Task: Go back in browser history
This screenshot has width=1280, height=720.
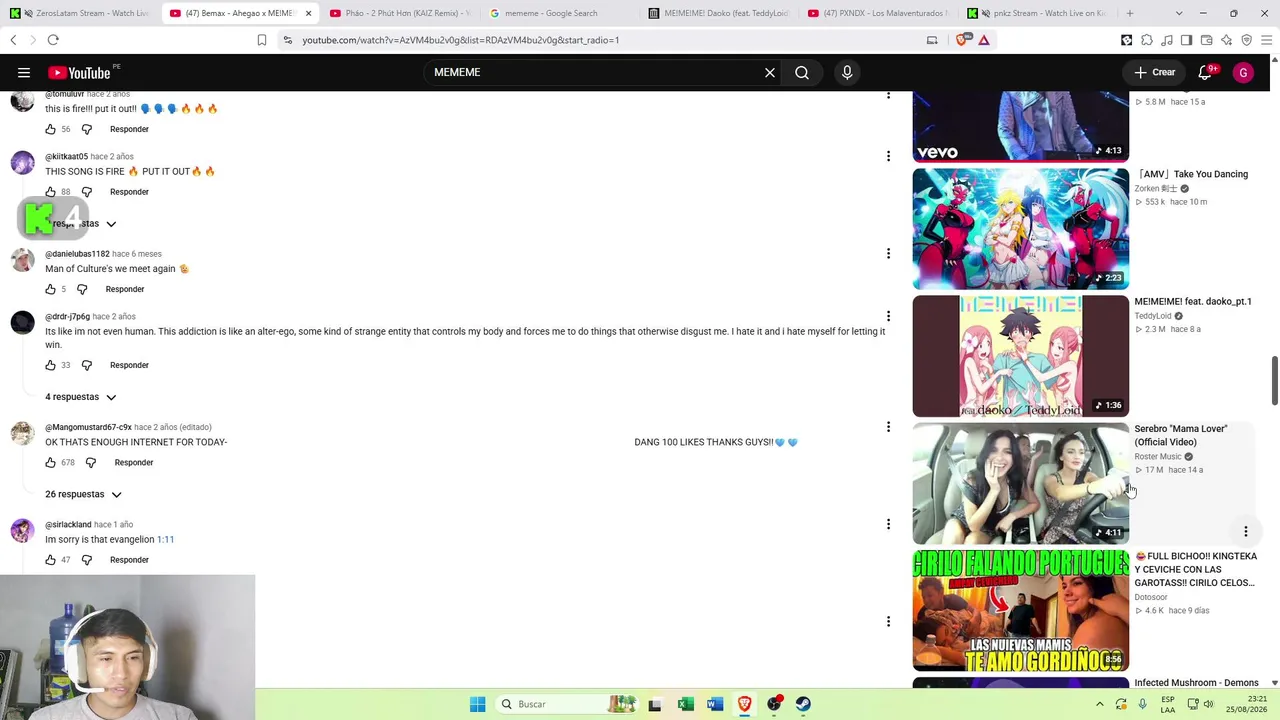Action: (x=13, y=40)
